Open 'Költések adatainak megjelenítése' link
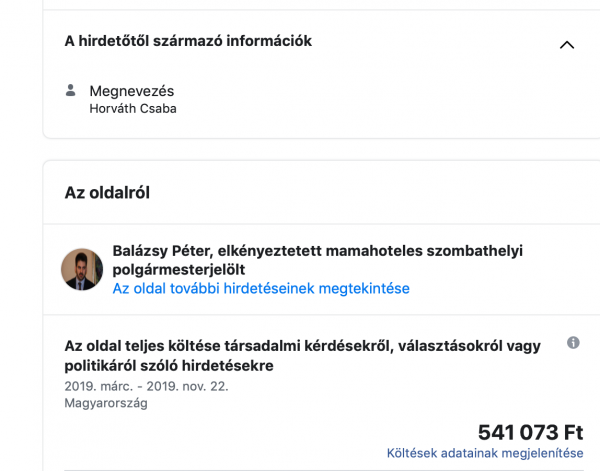The width and height of the screenshot is (600, 471). pos(485,453)
